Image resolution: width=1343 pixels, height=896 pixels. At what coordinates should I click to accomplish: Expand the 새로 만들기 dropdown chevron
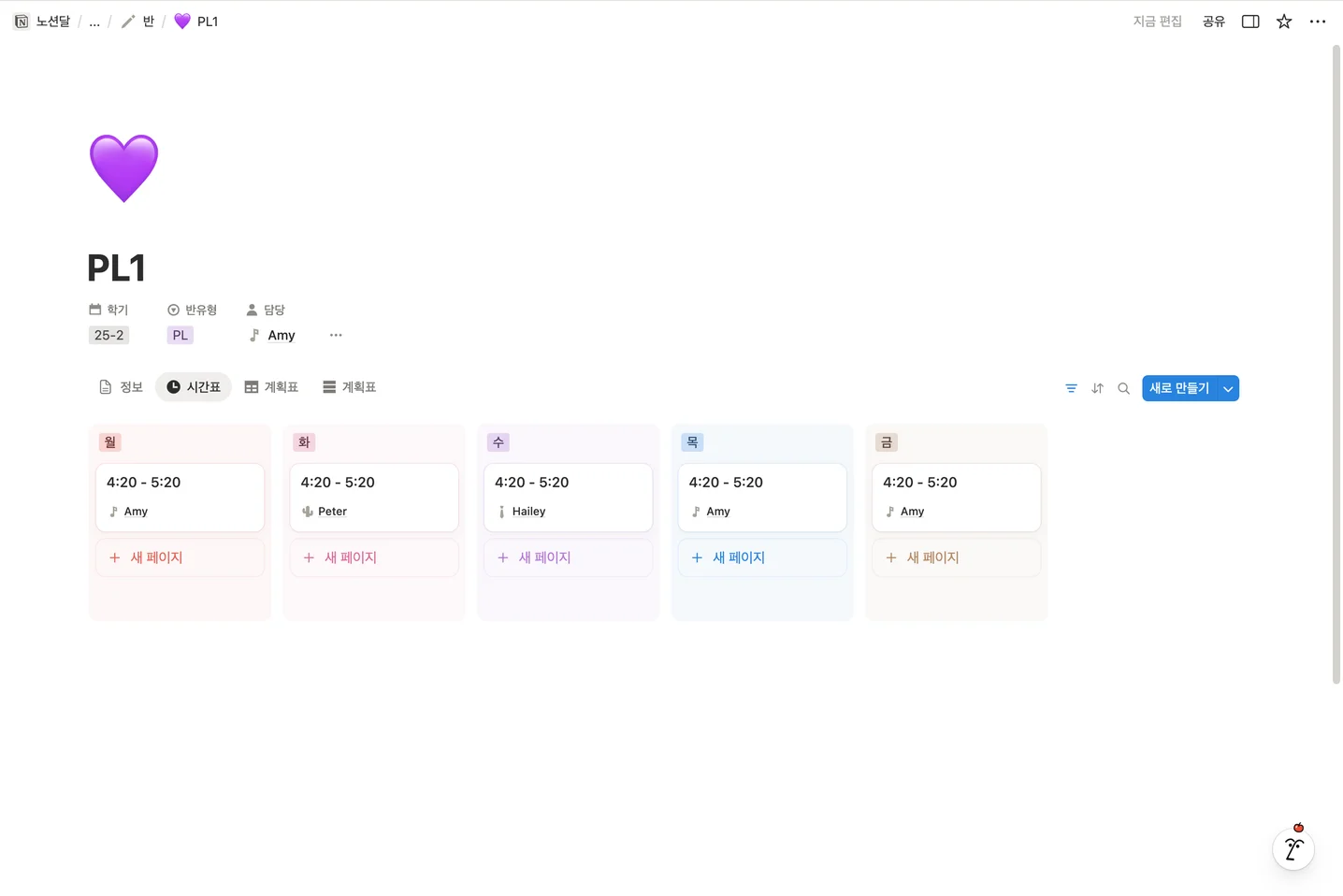1227,387
